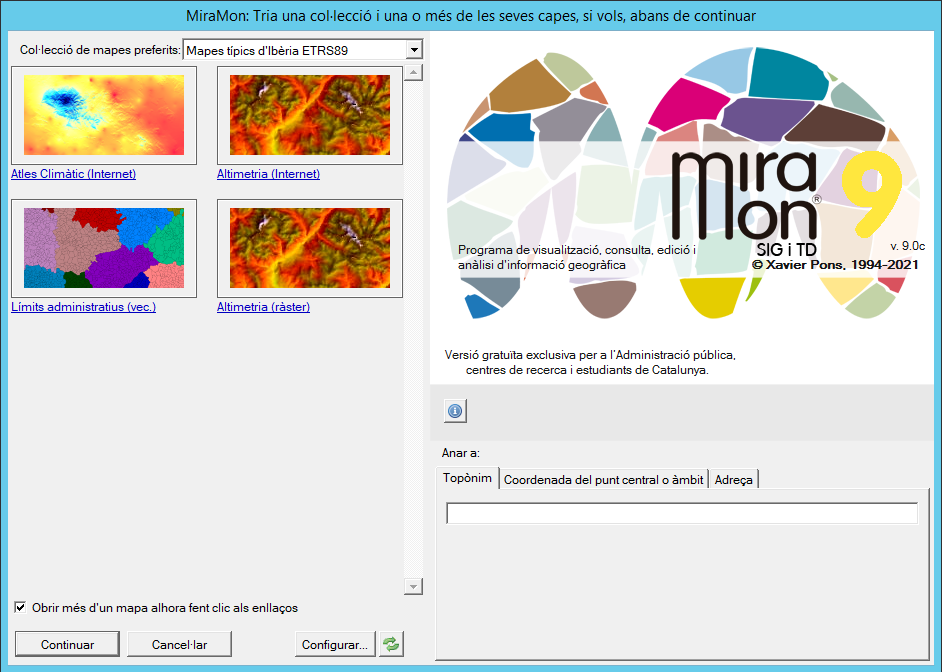This screenshot has height=672, width=942.
Task: Click the Continuar button
Action: pyautogui.click(x=67, y=644)
